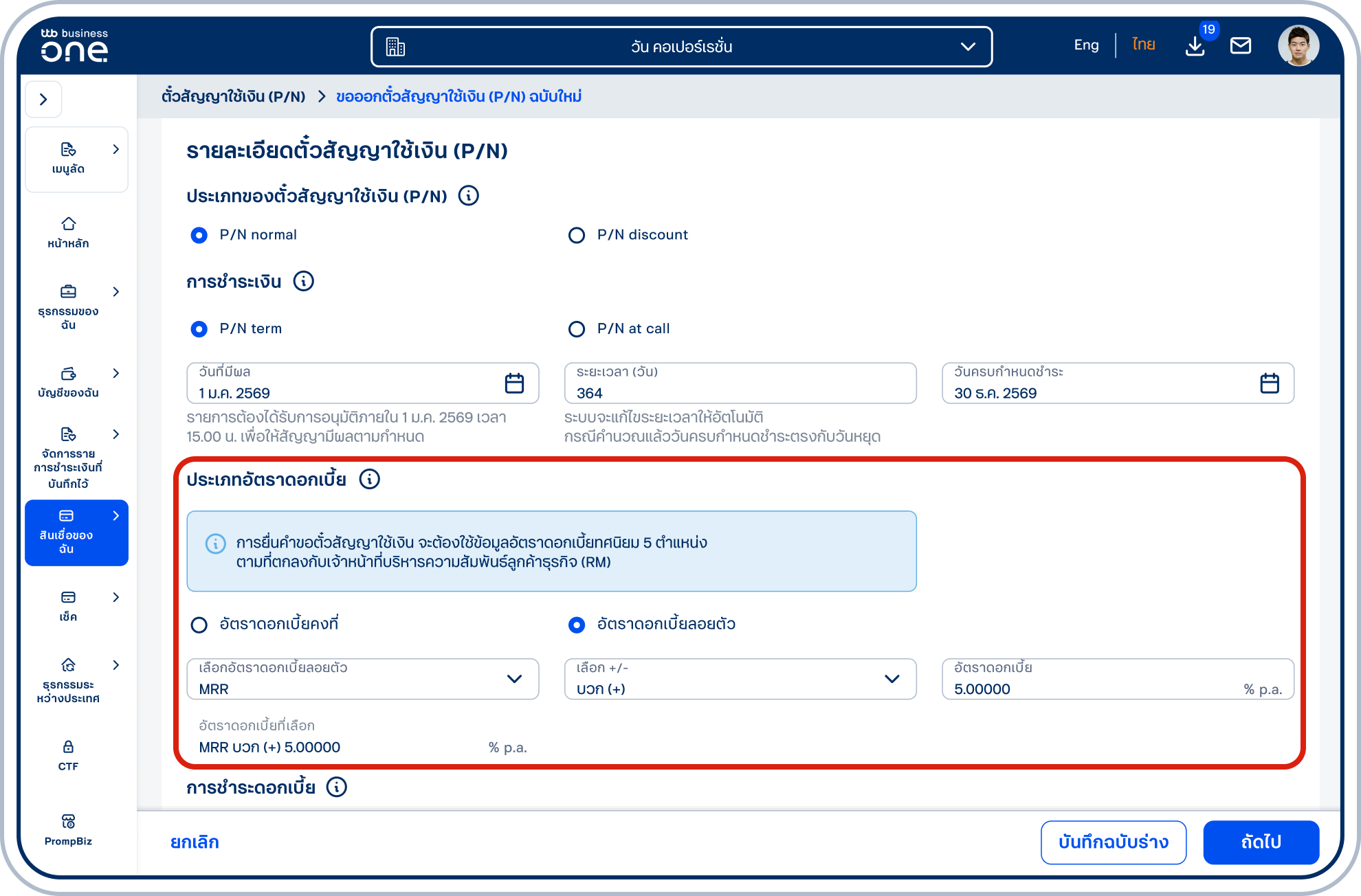Expand ธุรกรรมระหว่างประเทศ submenu chevron
The height and width of the screenshot is (896, 1361).
[x=115, y=665]
